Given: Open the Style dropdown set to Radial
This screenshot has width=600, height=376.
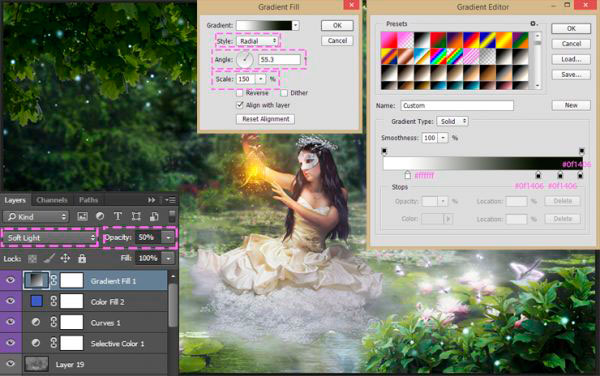Looking at the screenshot, I should [x=258, y=41].
